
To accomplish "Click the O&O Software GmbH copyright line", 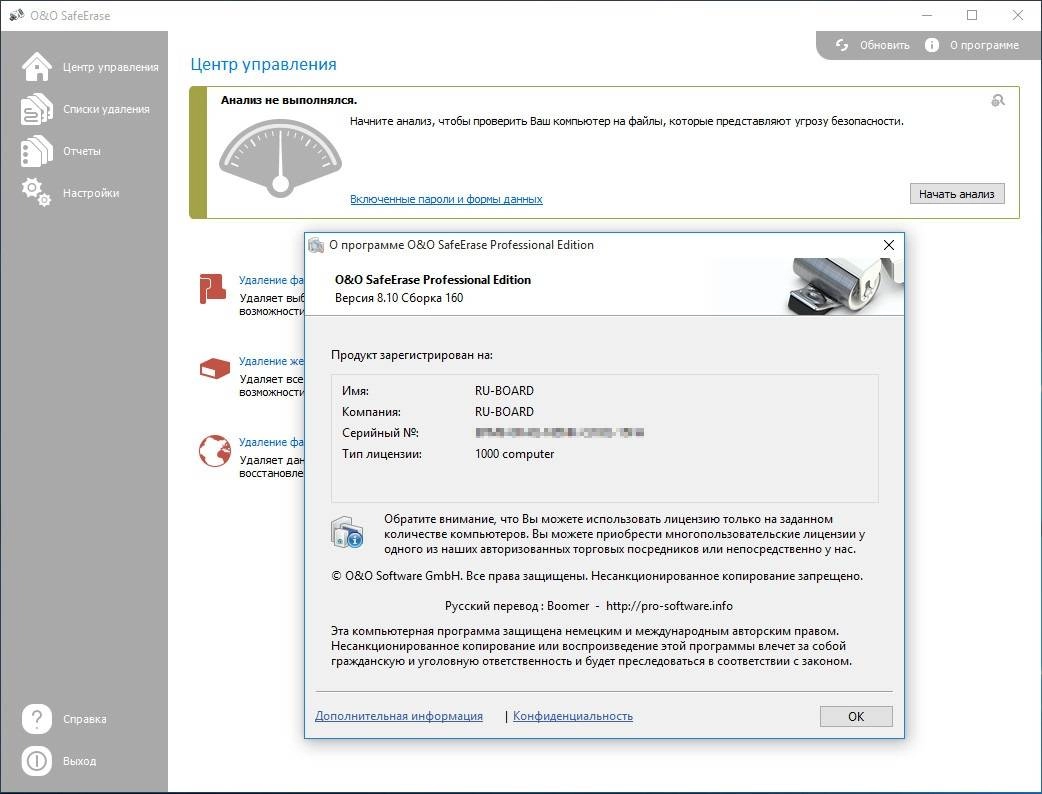I will 597,576.
